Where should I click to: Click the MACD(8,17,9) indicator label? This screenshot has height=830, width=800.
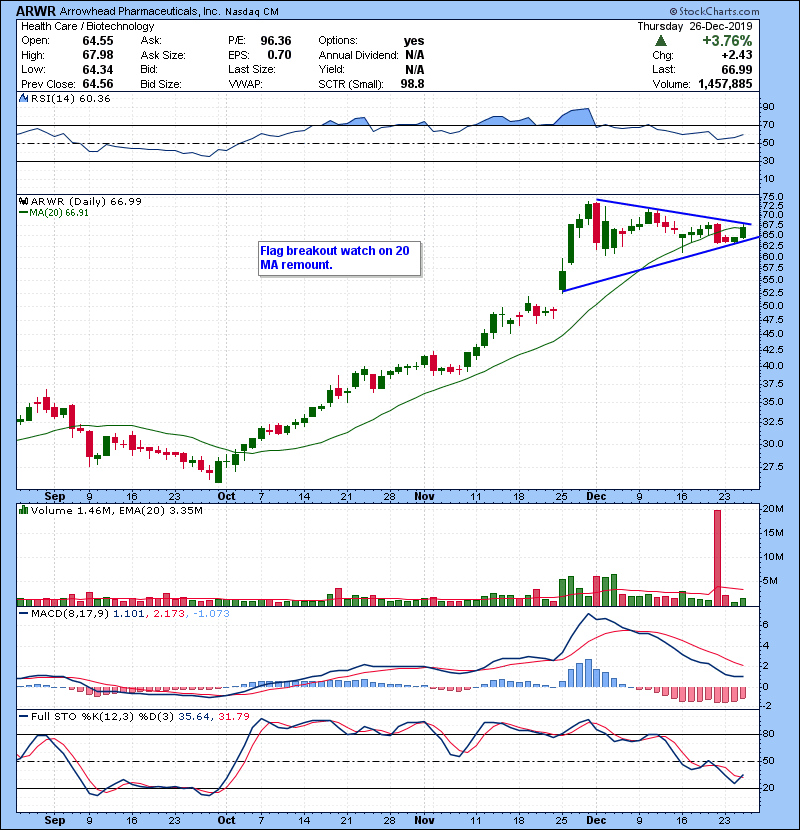click(70, 614)
